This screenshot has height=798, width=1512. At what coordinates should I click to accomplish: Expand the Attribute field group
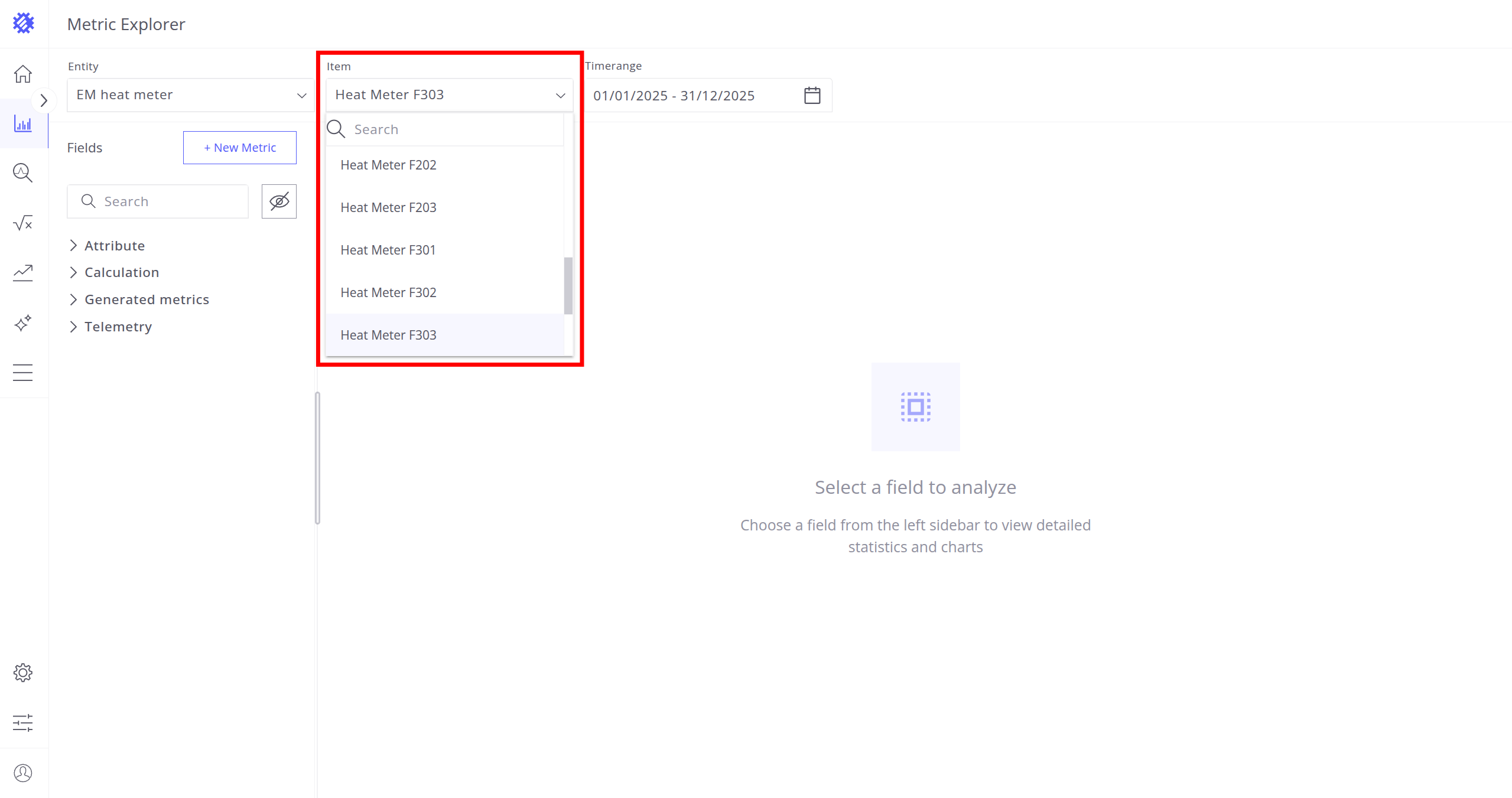(114, 246)
